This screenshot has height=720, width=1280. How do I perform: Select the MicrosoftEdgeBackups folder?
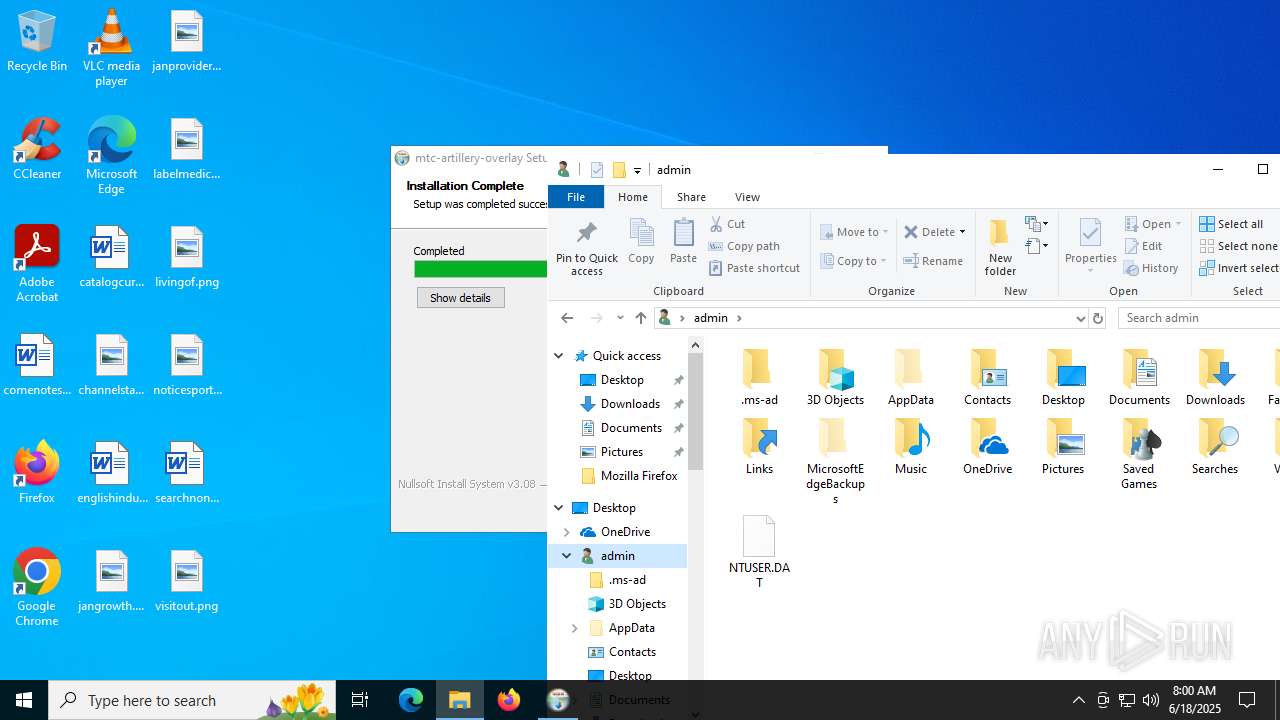835,461
